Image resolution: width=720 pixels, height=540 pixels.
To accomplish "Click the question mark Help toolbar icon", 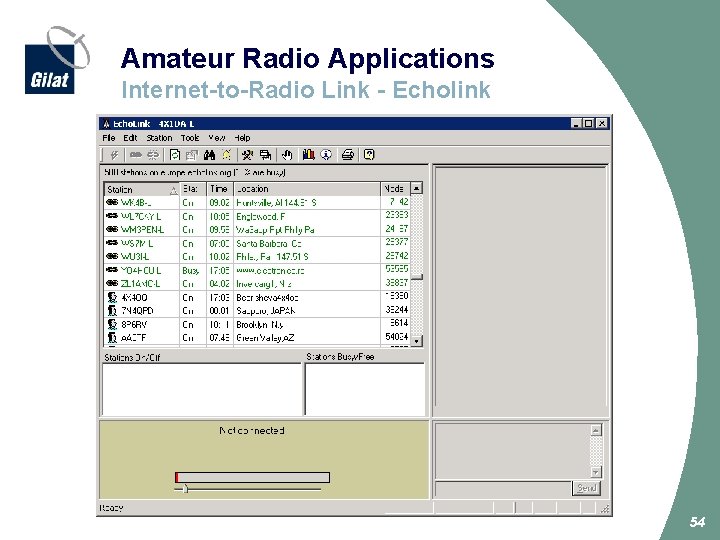I will (x=369, y=155).
